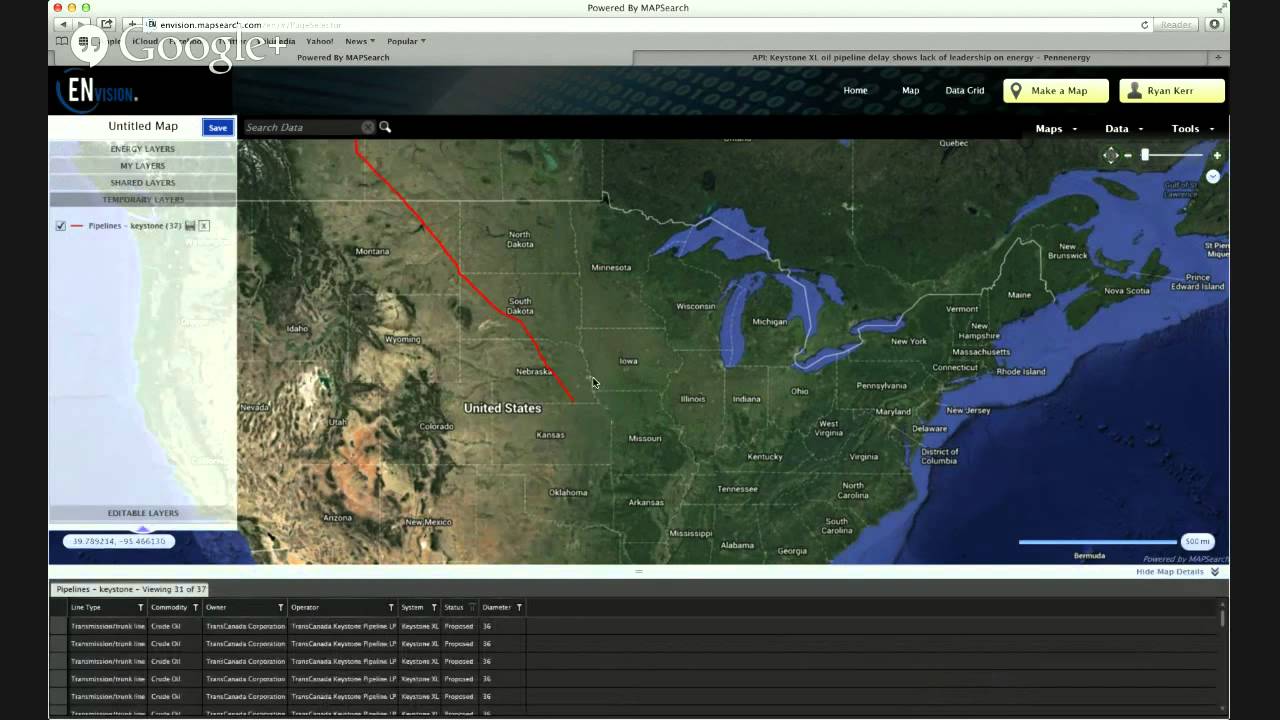Click the Safari downloads icon

click(x=1216, y=25)
